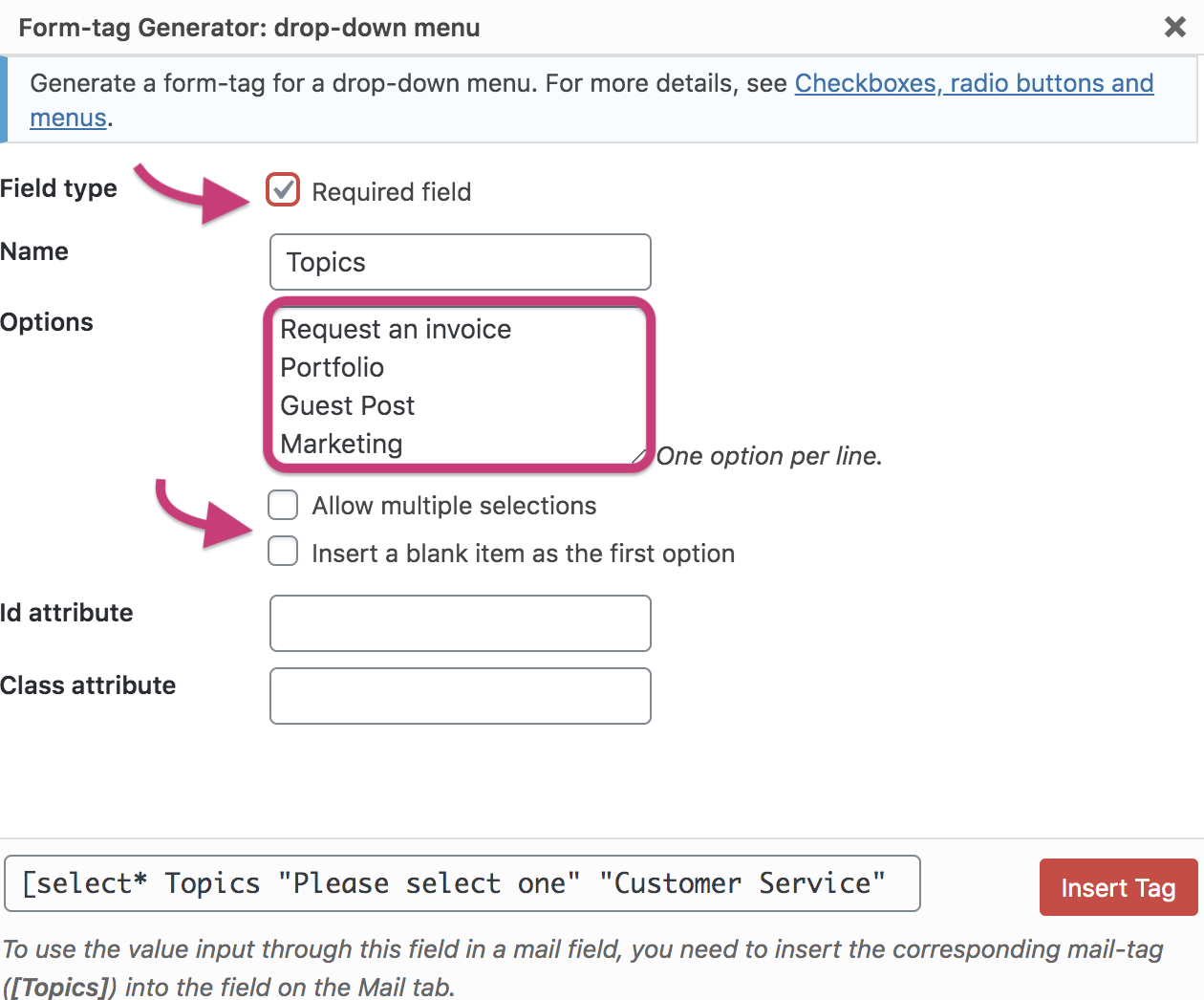Enable Allow multiple selections

[x=283, y=505]
